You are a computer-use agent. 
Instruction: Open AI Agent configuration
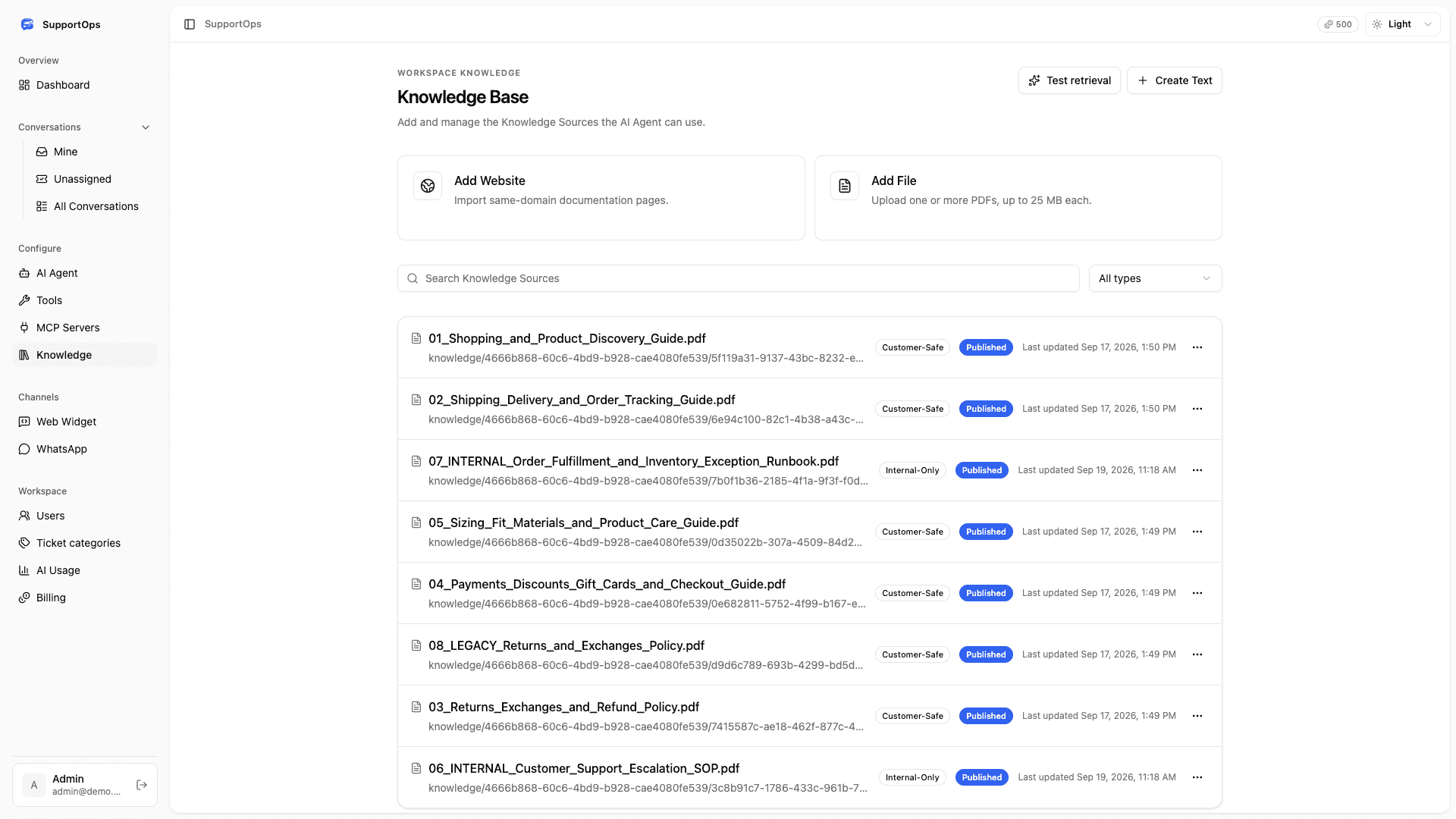pyautogui.click(x=85, y=273)
